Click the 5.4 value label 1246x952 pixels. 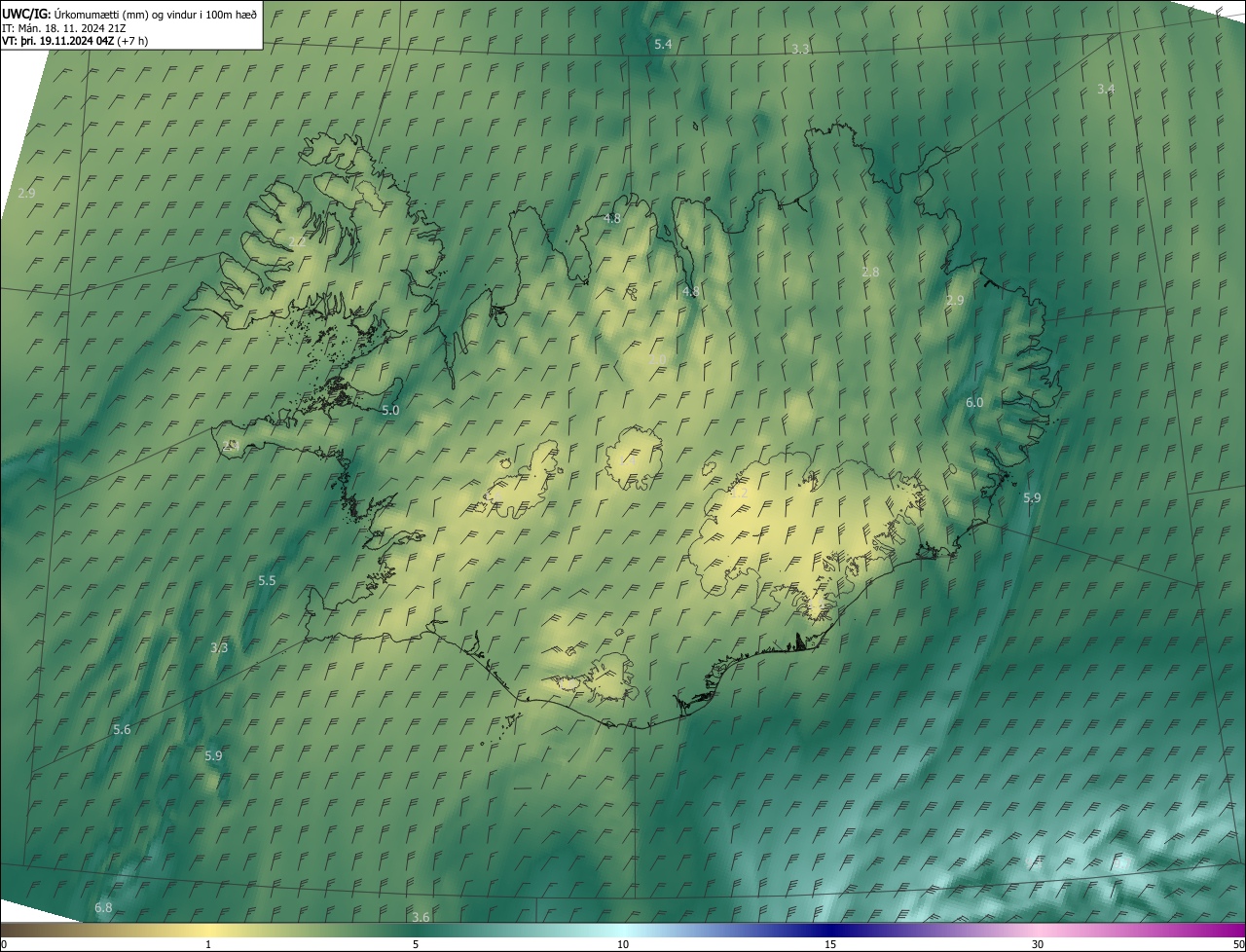(663, 45)
